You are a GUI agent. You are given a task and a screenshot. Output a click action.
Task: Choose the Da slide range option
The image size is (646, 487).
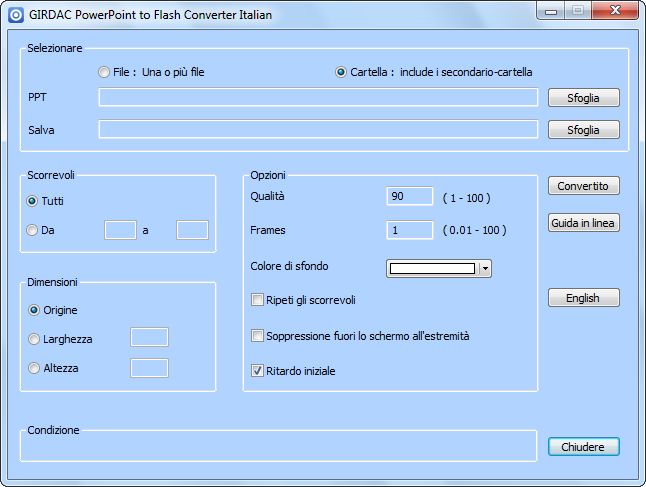pos(32,230)
